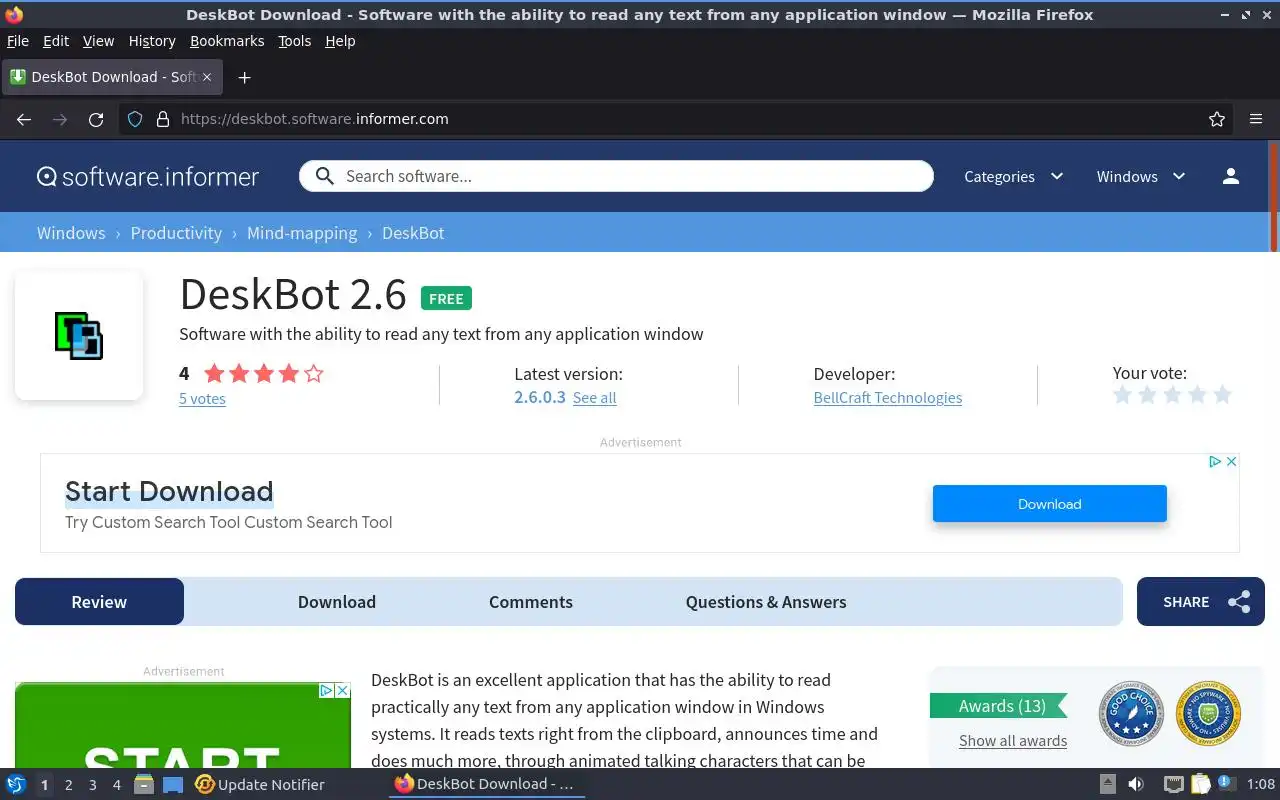
Task: Switch to the Comments tab
Action: 531,602
